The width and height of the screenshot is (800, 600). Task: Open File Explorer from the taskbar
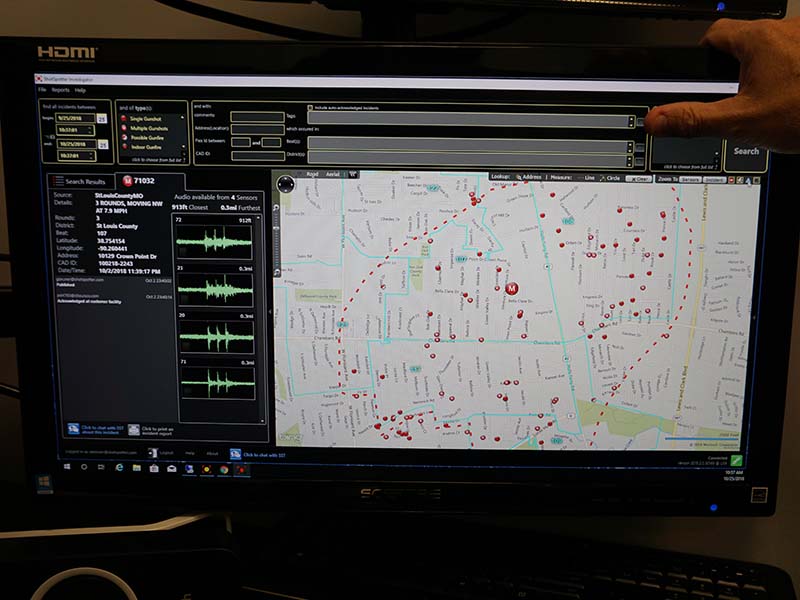point(136,468)
